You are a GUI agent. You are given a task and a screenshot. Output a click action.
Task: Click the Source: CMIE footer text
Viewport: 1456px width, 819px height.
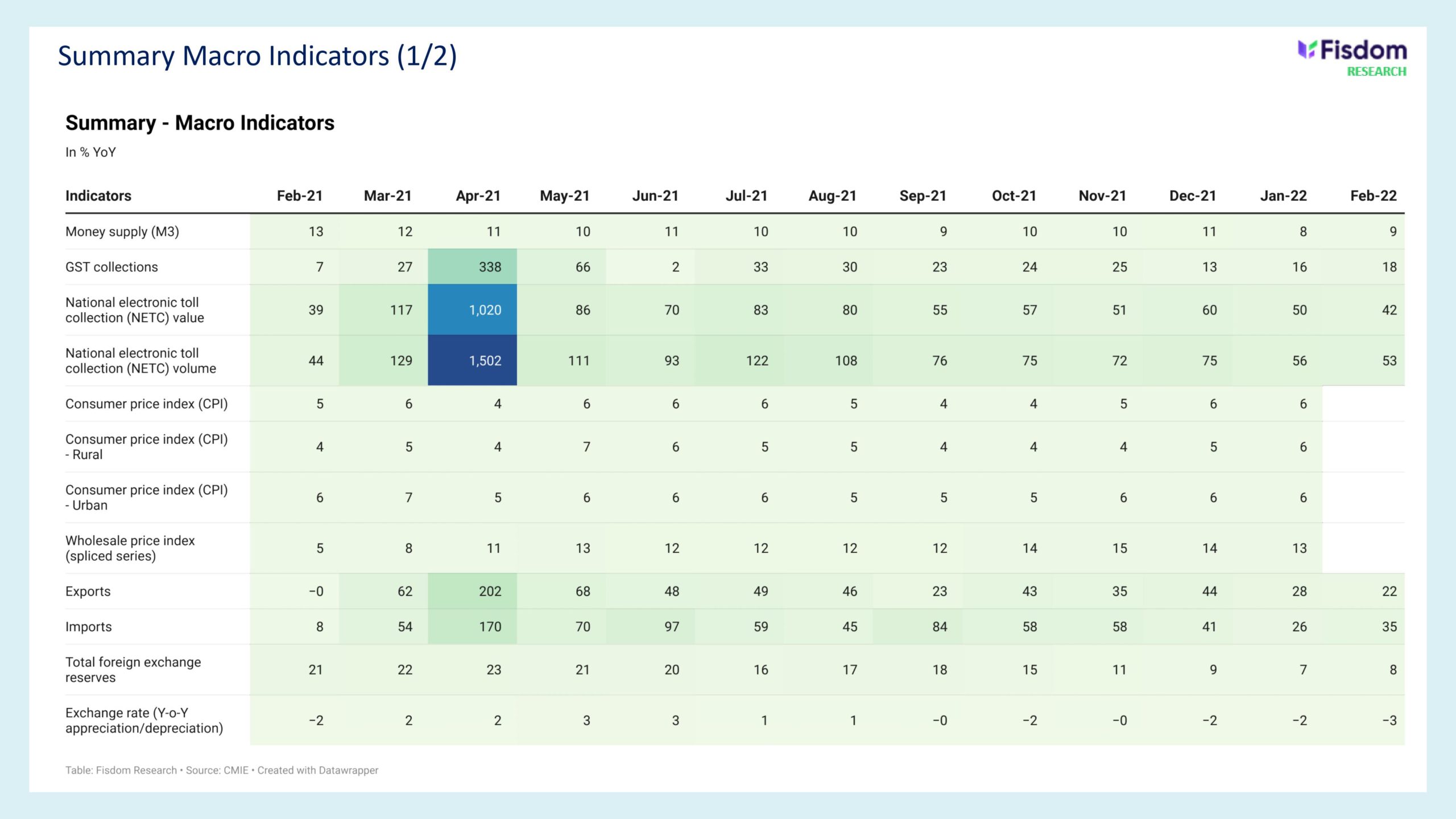pos(217,770)
